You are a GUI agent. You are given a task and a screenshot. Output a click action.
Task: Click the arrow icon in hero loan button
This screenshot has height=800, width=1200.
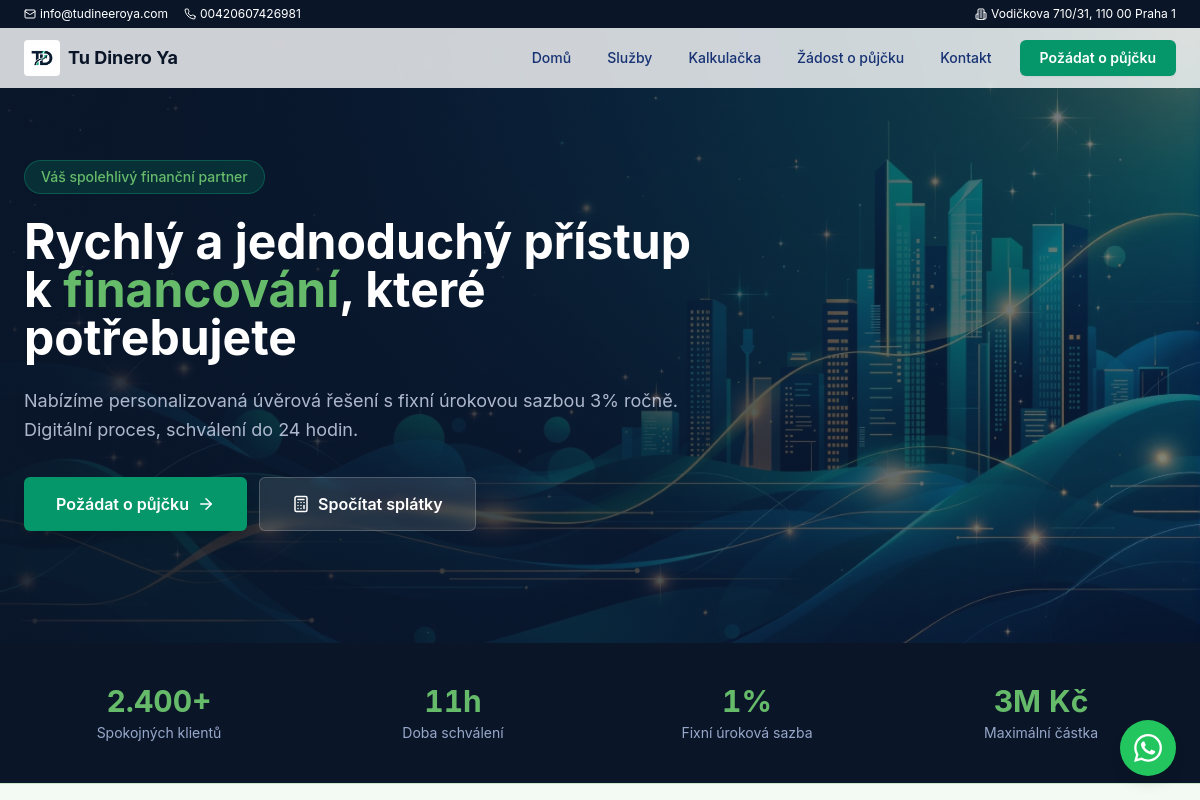point(207,504)
